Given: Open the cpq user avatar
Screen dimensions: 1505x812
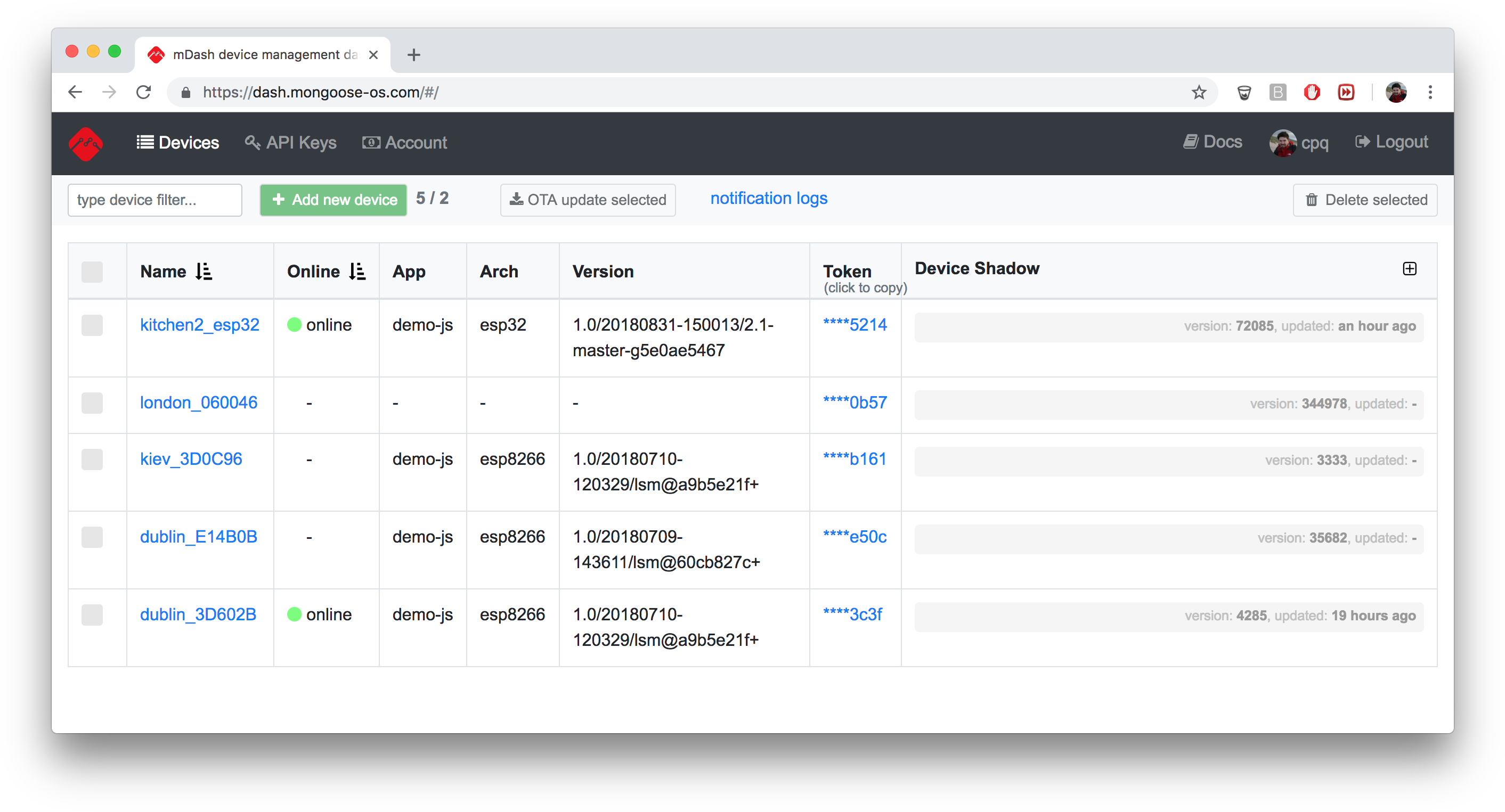Looking at the screenshot, I should point(1282,143).
